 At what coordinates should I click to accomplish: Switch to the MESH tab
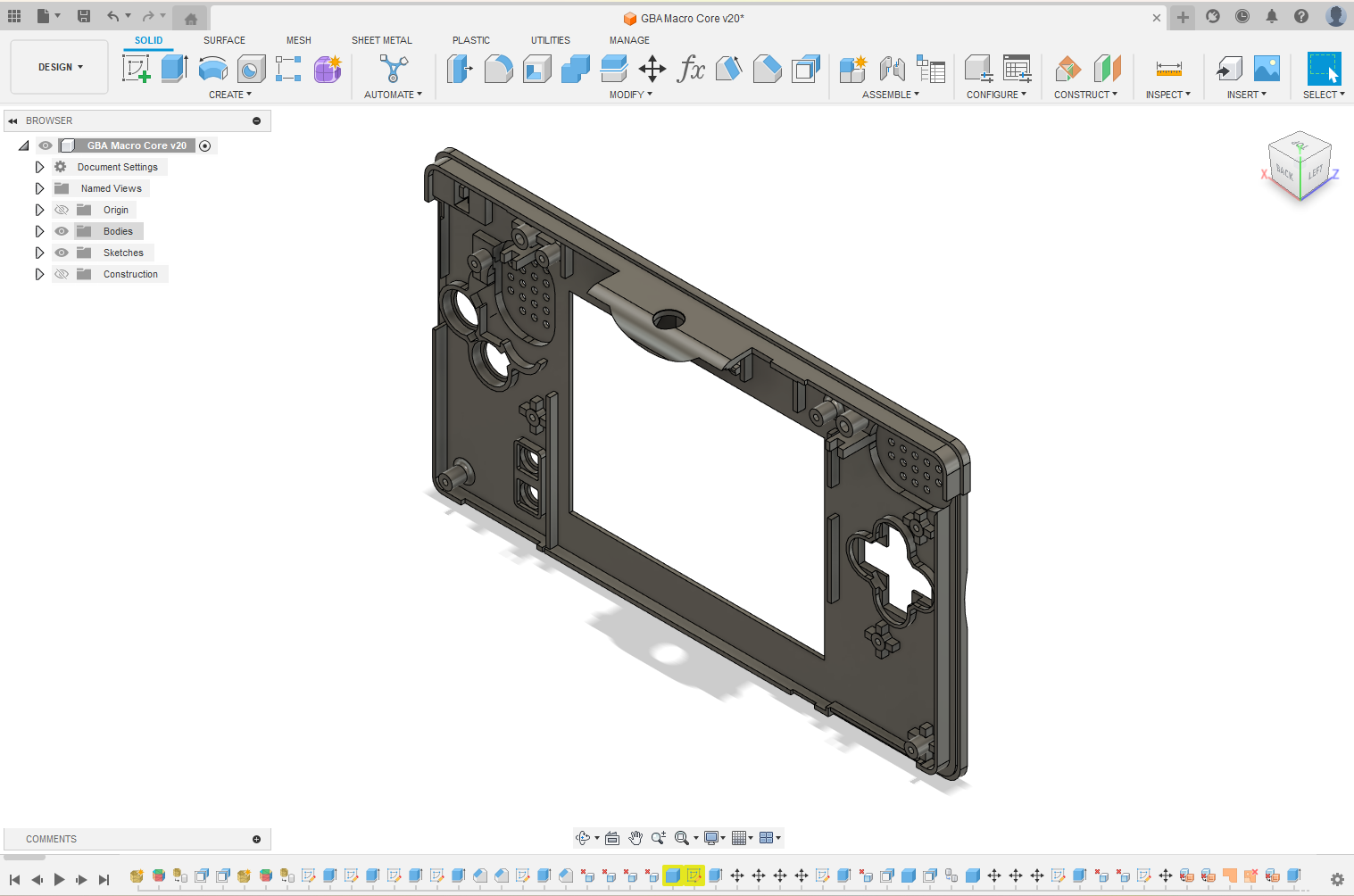point(299,40)
